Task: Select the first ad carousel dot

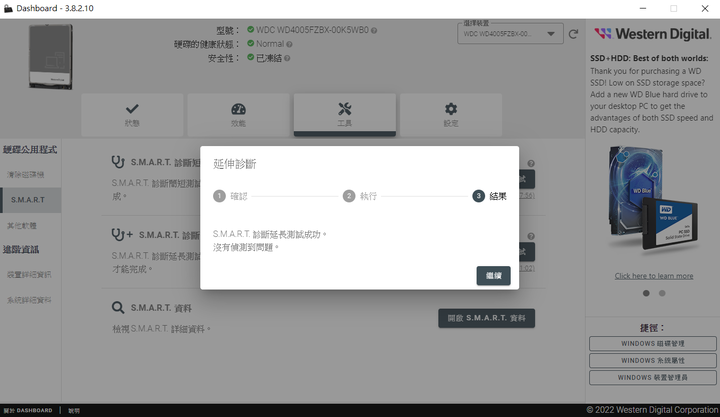Action: pos(646,293)
